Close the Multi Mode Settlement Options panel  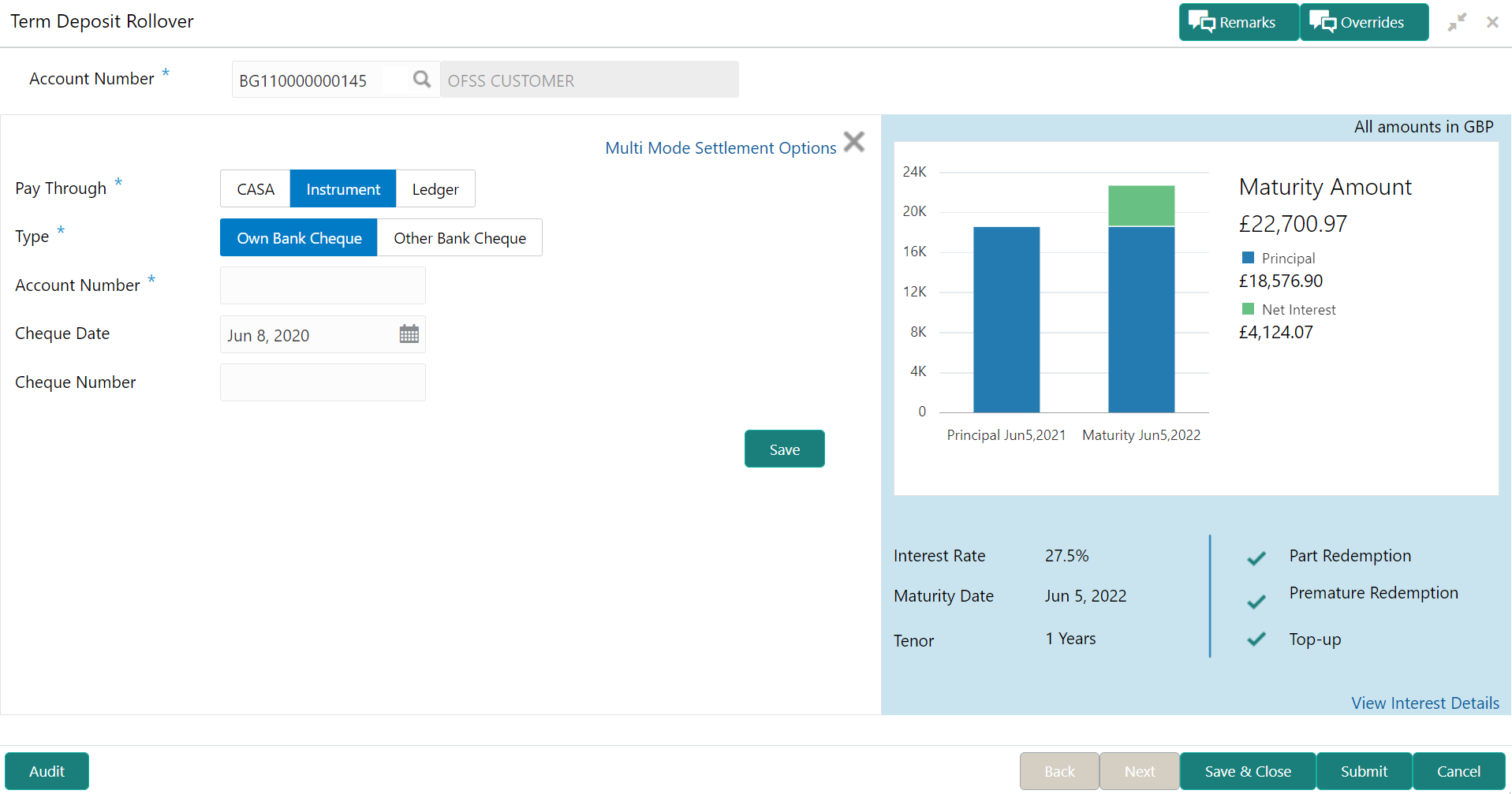point(854,142)
